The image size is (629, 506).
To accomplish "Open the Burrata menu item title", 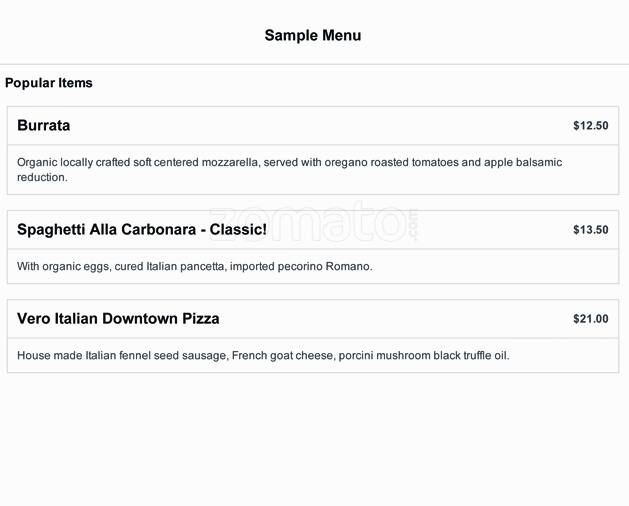I will point(44,126).
